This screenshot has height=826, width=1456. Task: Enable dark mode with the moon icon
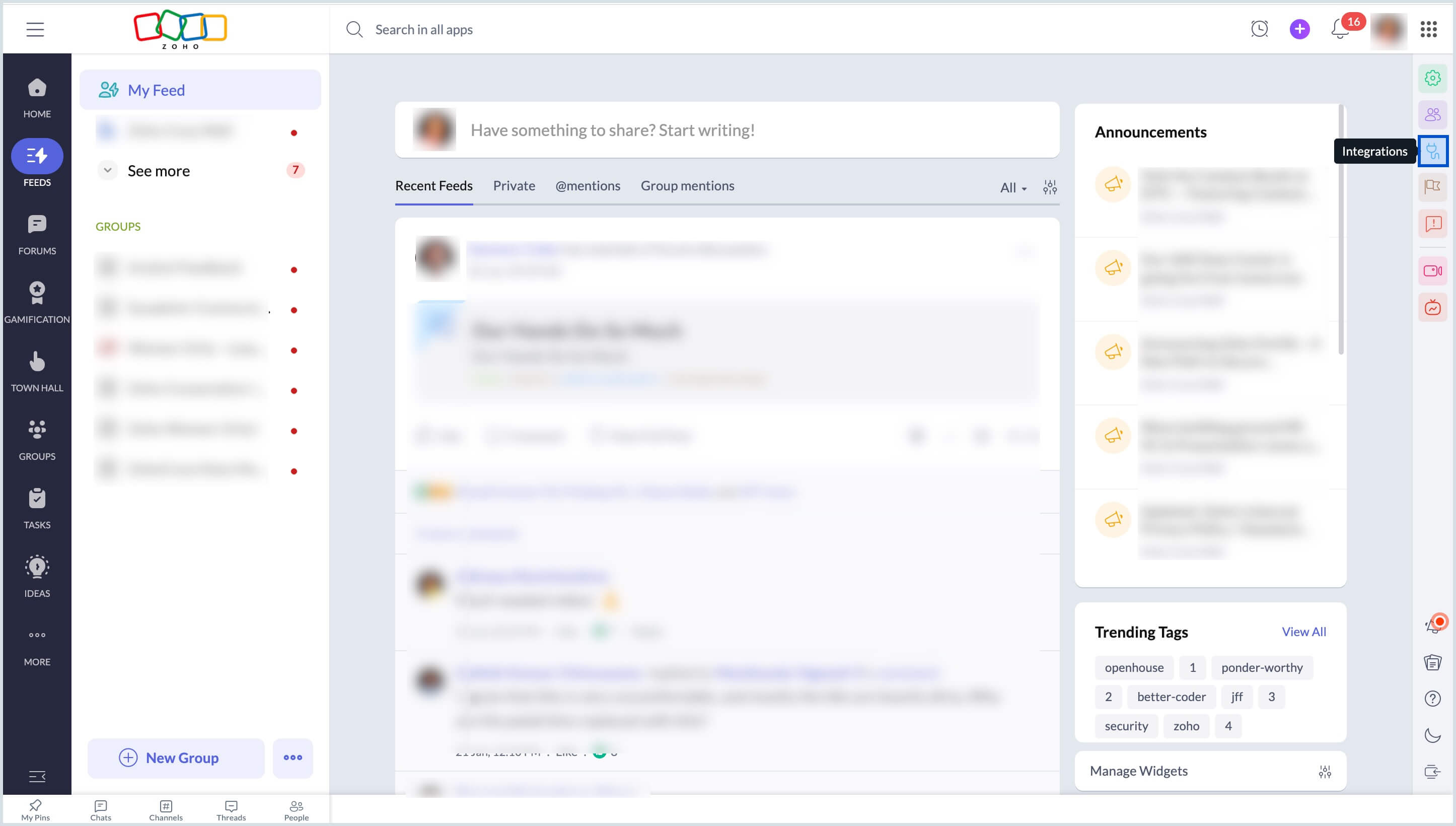pos(1433,736)
